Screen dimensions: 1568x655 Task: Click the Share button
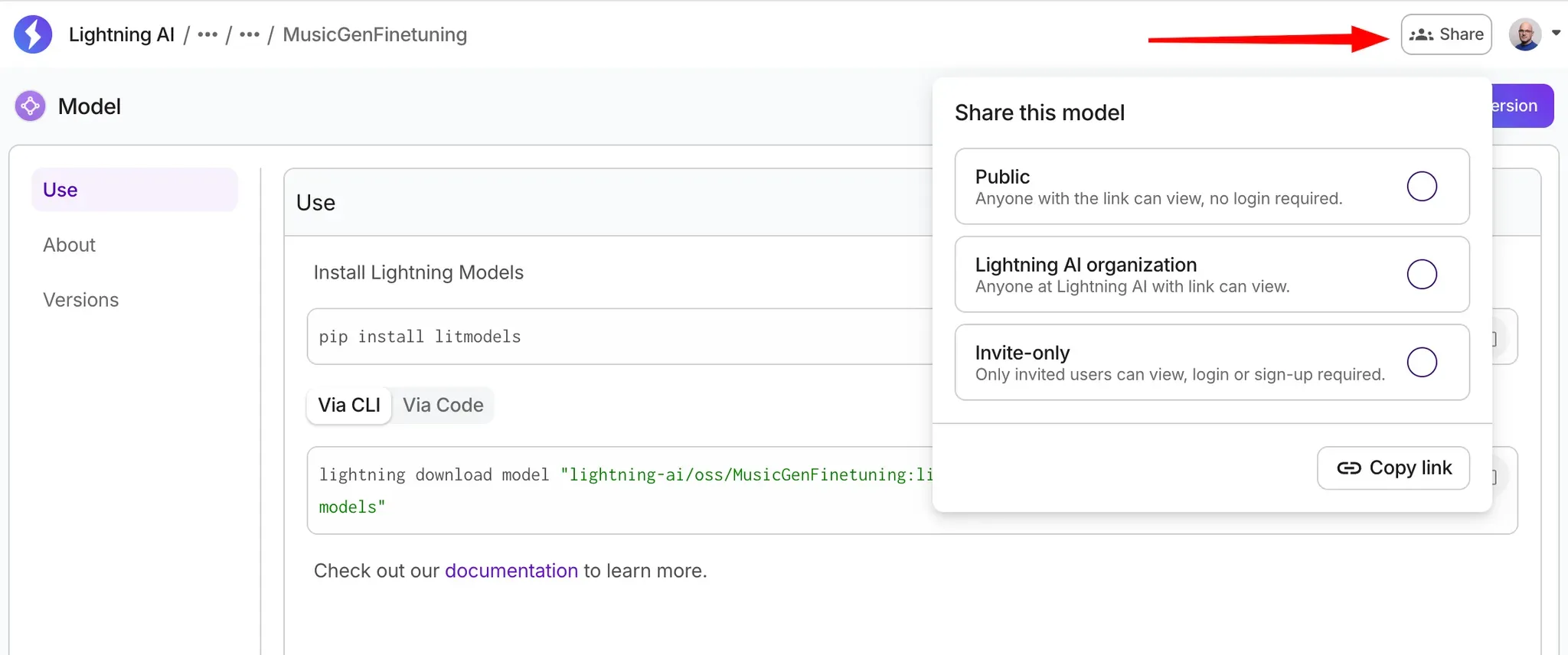click(1446, 34)
